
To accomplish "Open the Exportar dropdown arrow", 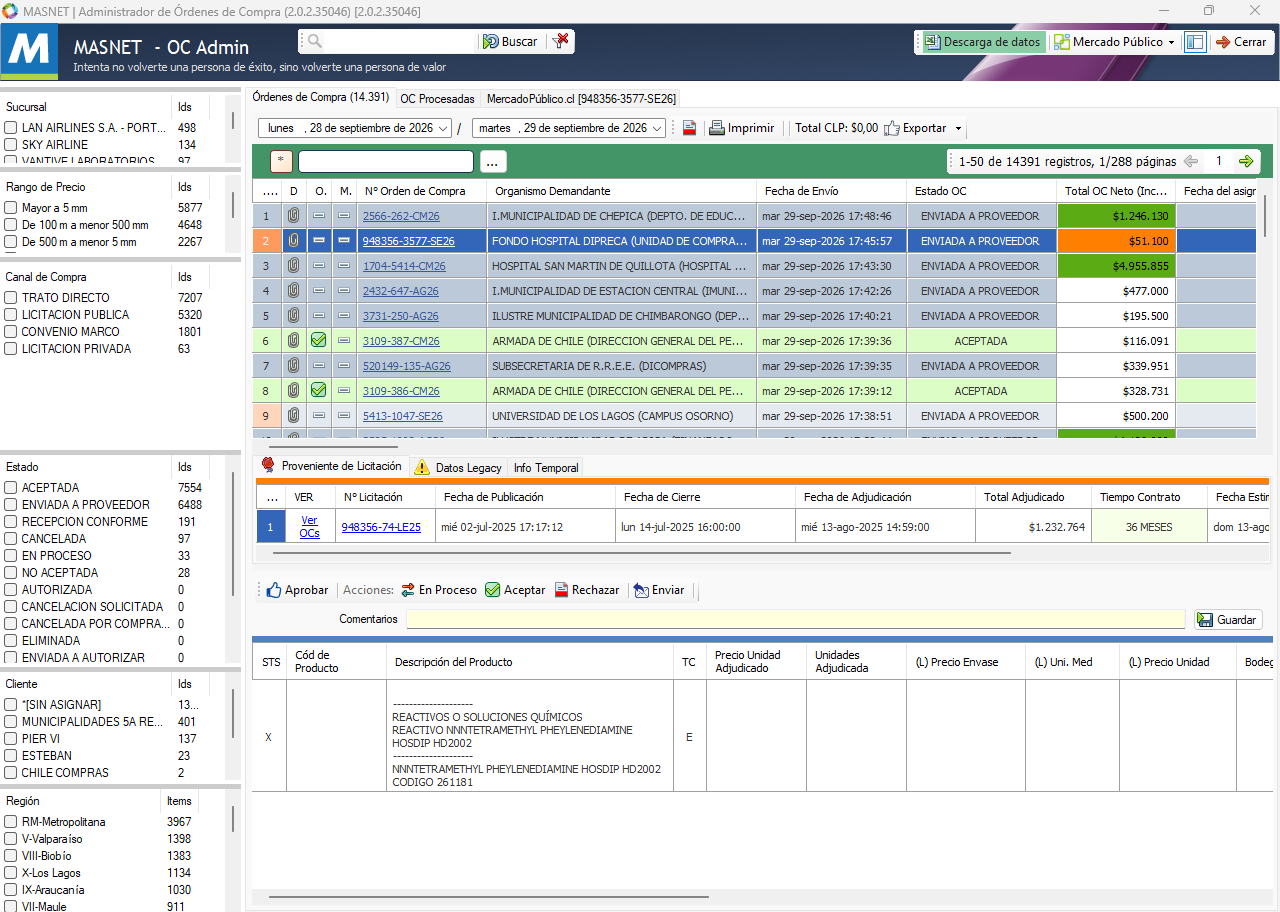I will (958, 128).
